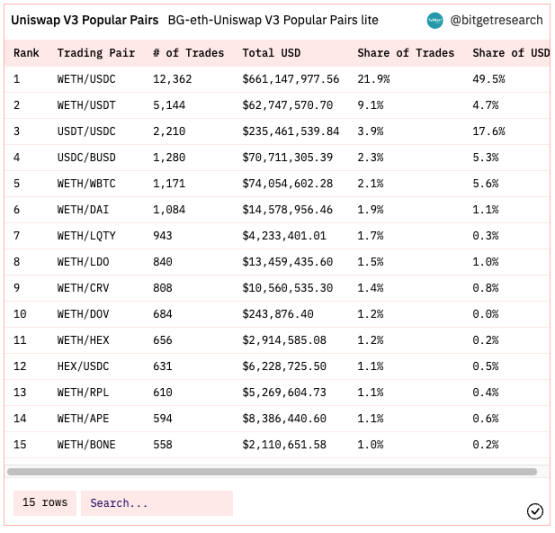Viewport: 555px width, 533px height.
Task: Click the 9.1% share of trades cell
Action: (x=370, y=105)
